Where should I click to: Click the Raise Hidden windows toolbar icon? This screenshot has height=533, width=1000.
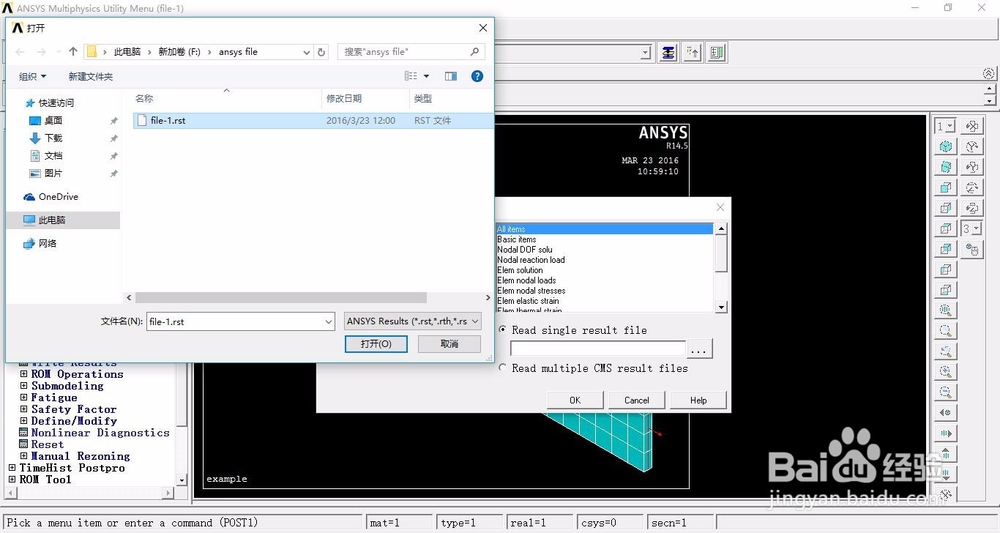[668, 52]
